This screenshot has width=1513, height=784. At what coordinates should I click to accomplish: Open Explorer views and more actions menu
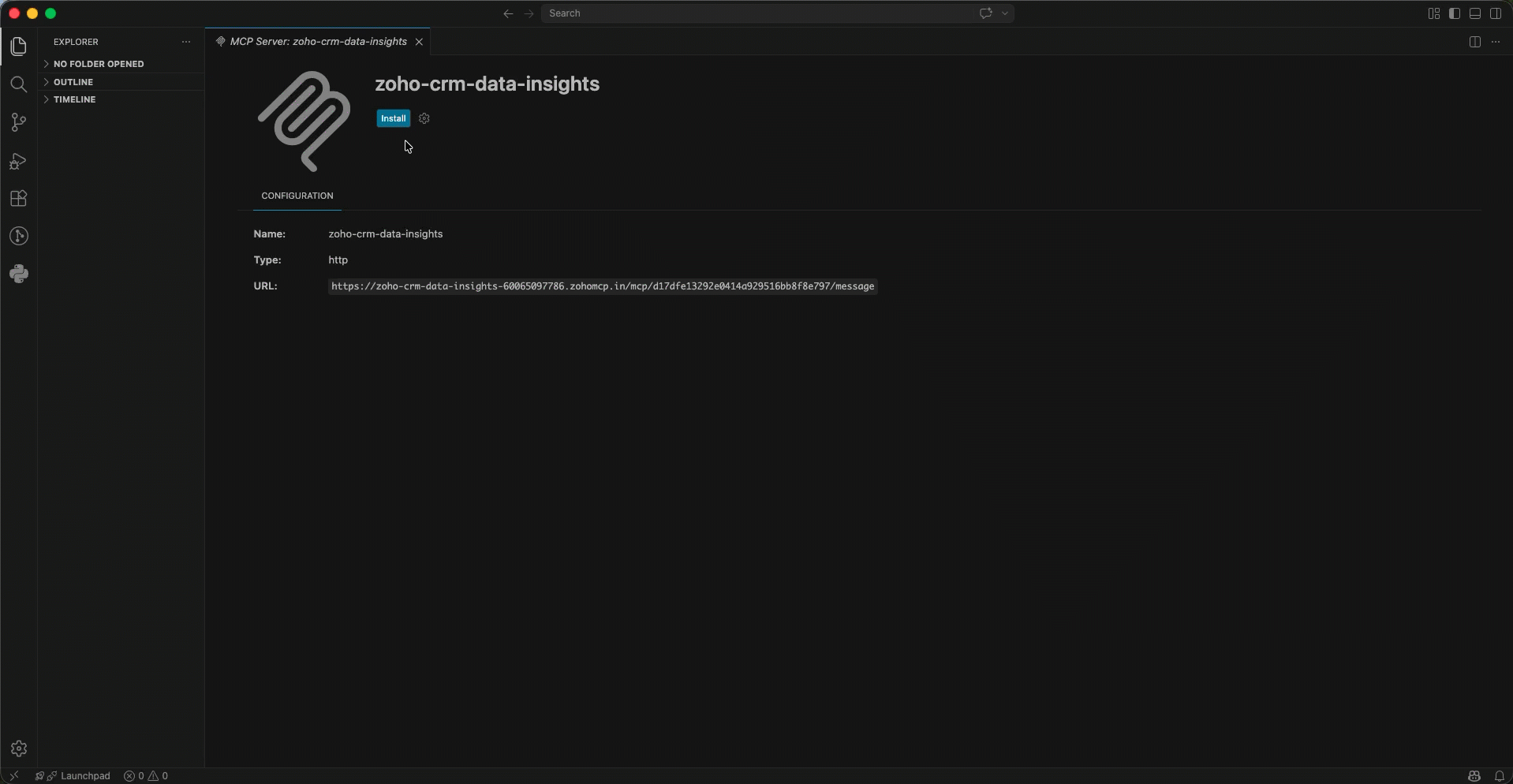point(186,42)
